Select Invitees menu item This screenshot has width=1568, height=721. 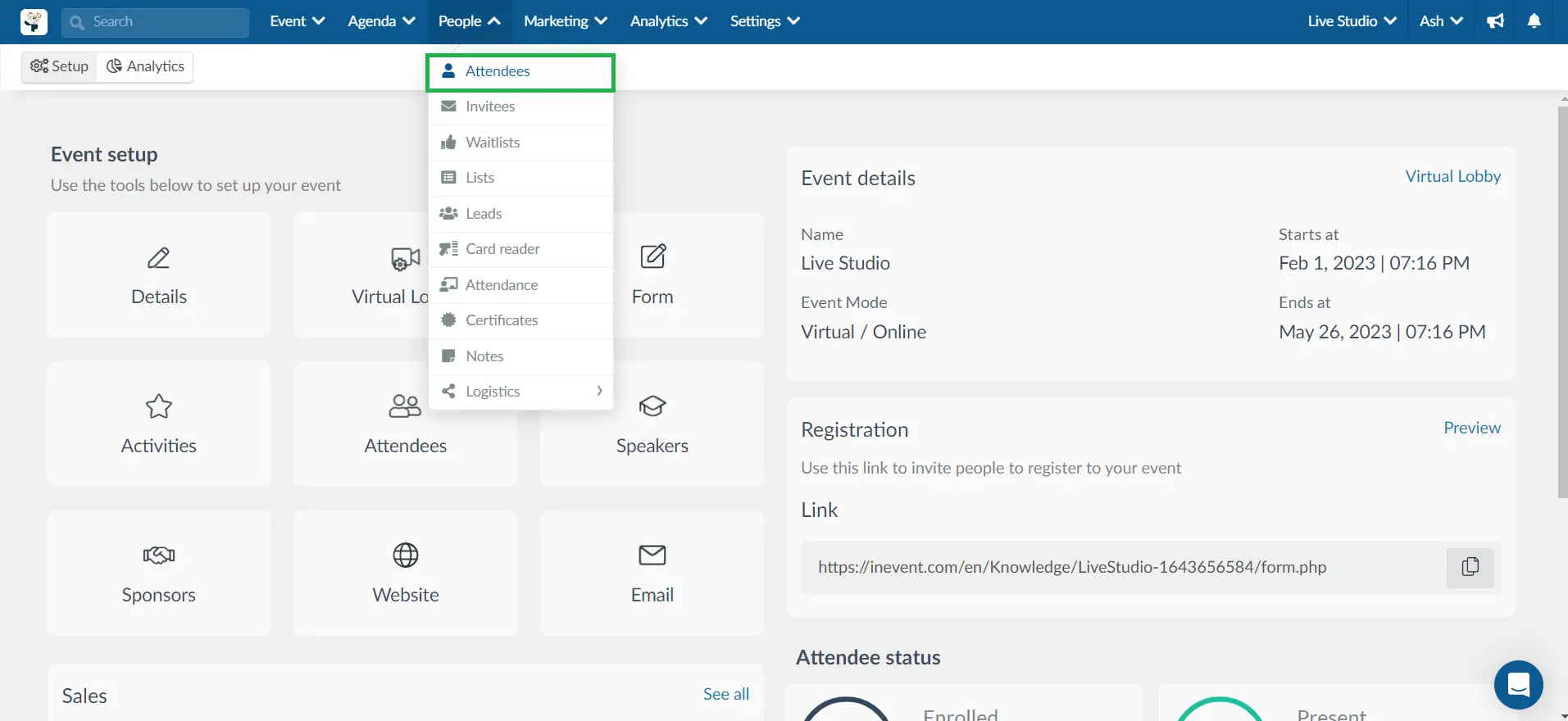pyautogui.click(x=520, y=107)
